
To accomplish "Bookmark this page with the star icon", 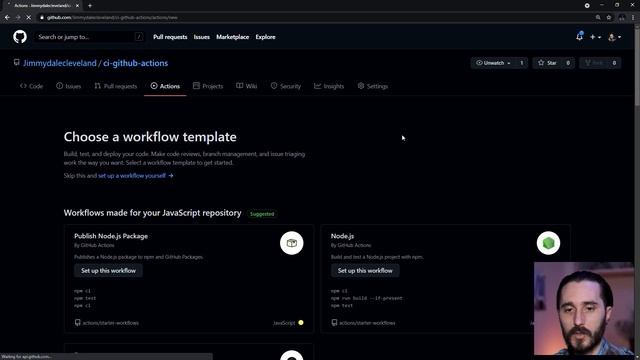I will click(x=609, y=18).
